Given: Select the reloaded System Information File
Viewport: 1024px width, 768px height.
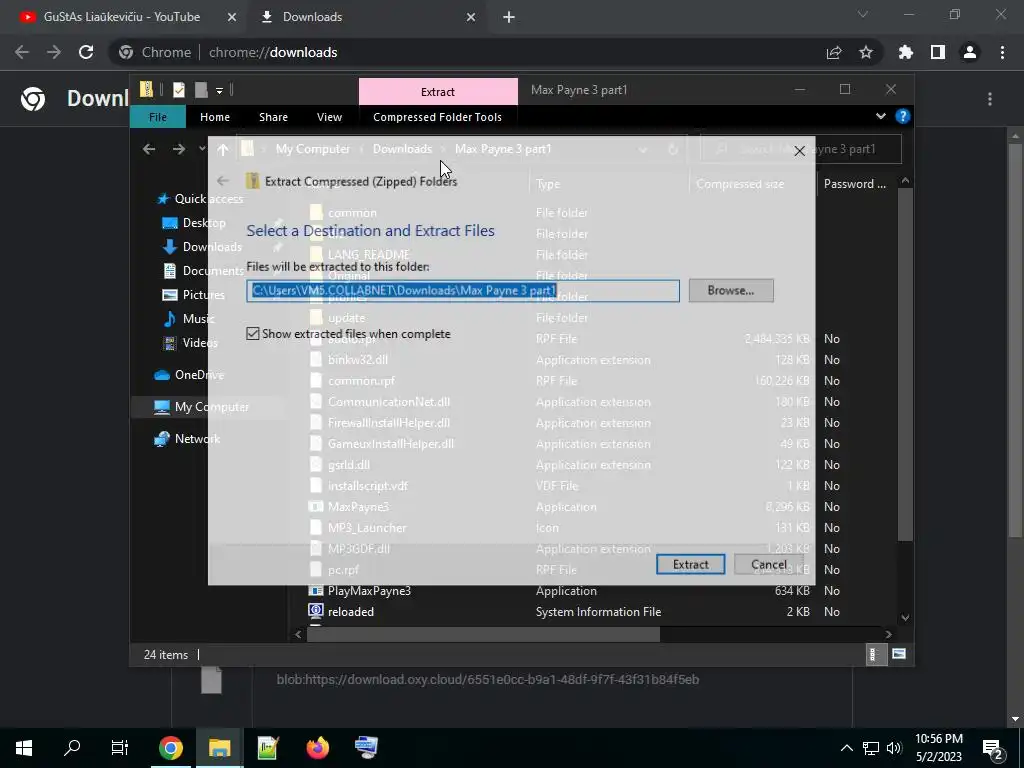Looking at the screenshot, I should 351,611.
